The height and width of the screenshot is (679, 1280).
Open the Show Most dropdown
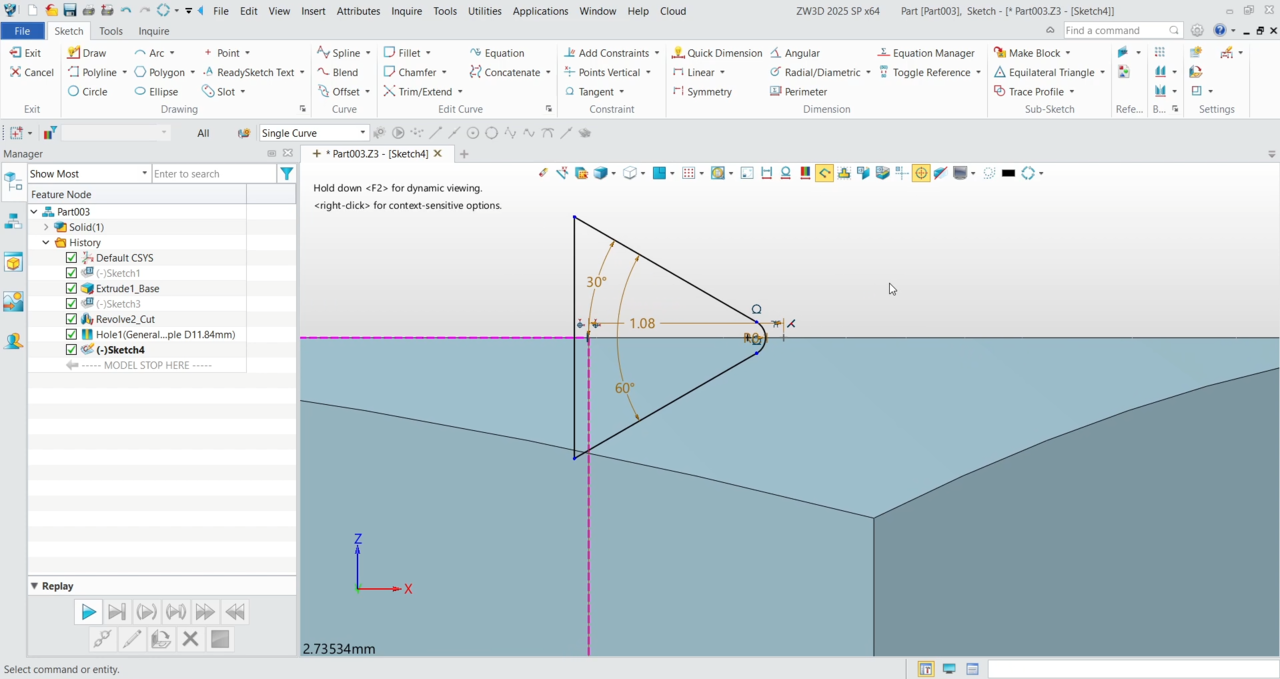click(x=88, y=174)
